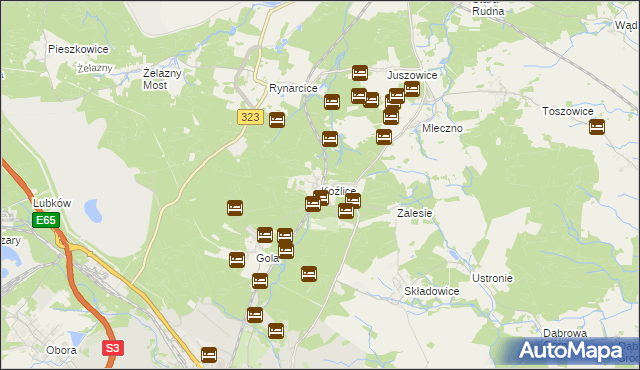This screenshot has height=370, width=640.
Task: Click the hotel marker just east of Rynarcice
Action: pos(332,102)
